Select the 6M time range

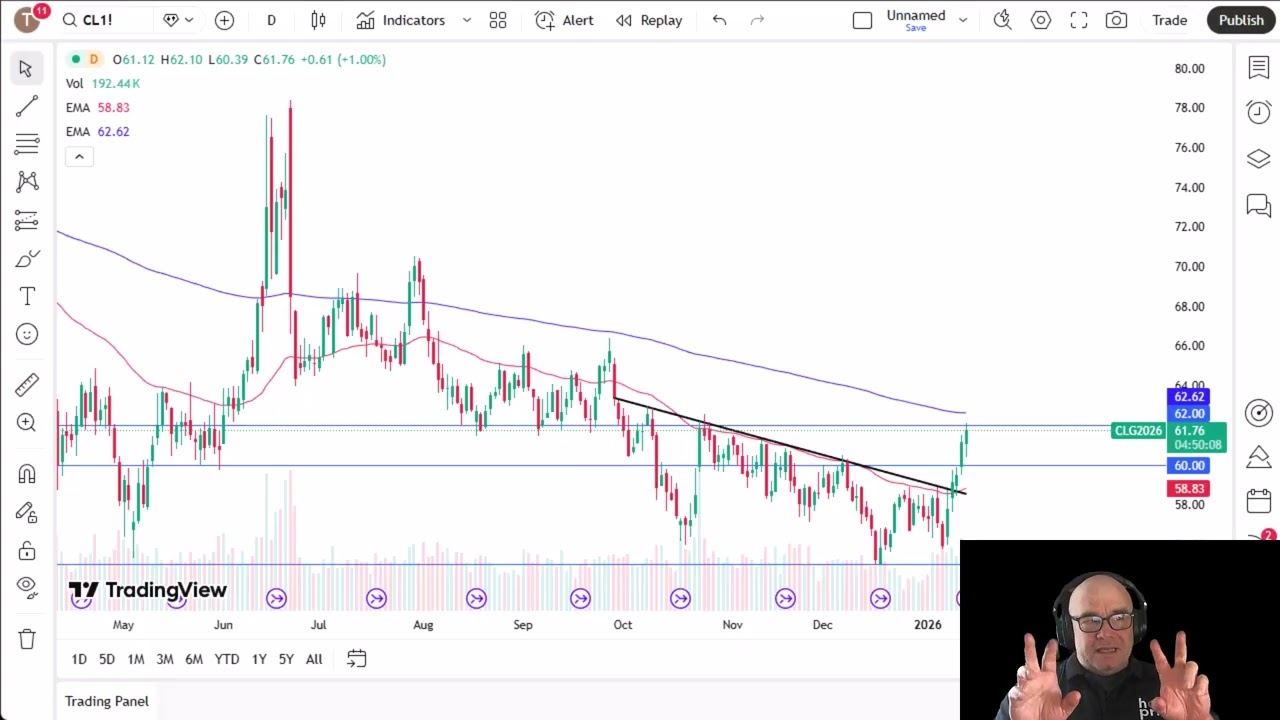(194, 659)
